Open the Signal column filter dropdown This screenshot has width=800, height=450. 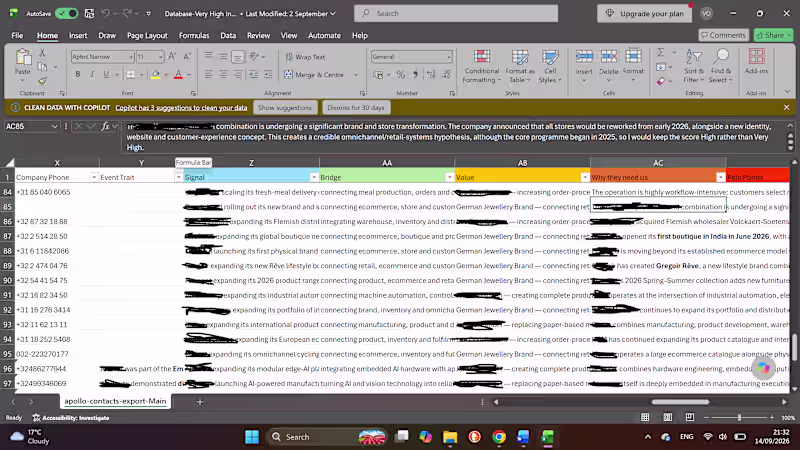(313, 177)
